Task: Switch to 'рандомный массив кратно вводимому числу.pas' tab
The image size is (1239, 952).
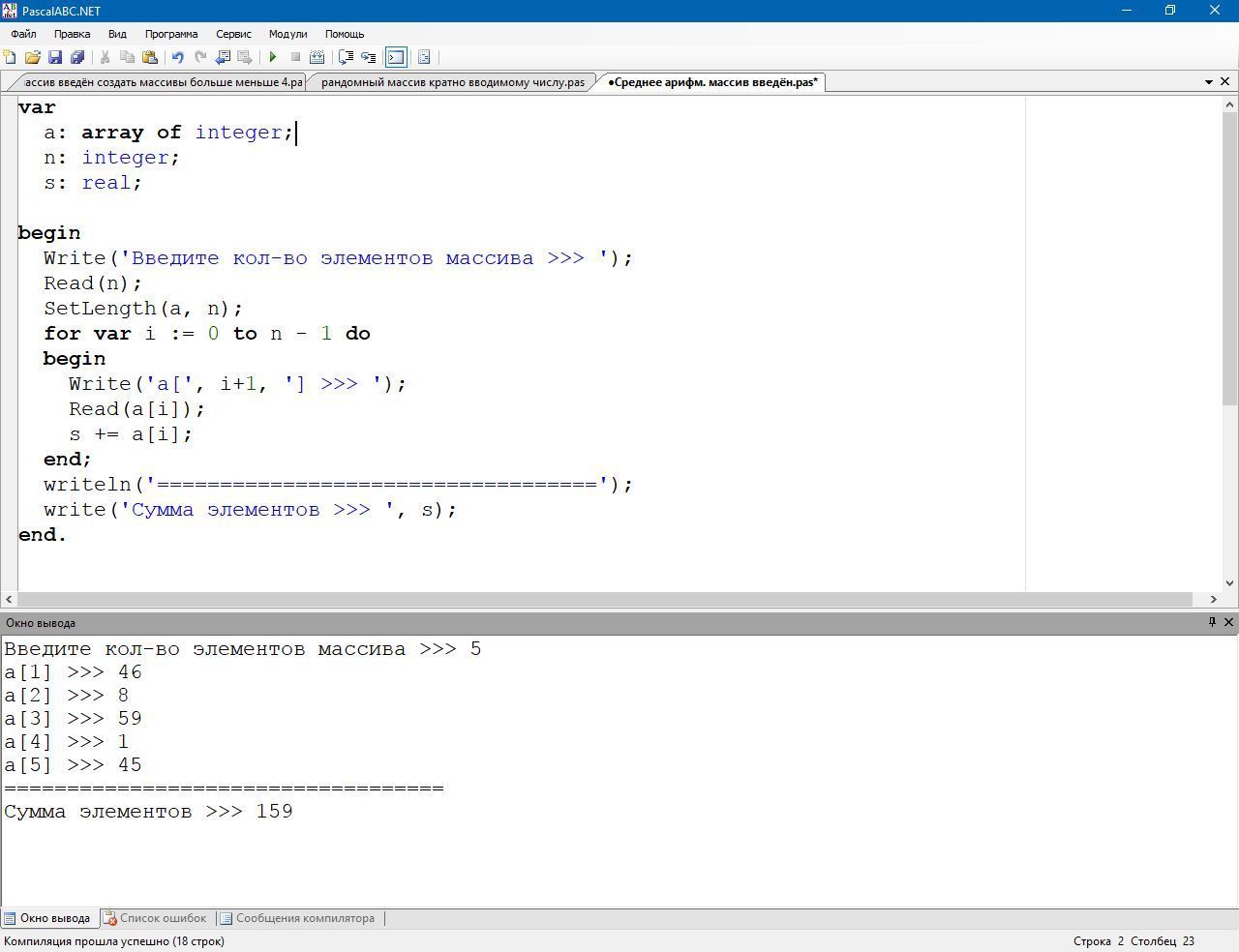Action: point(452,82)
